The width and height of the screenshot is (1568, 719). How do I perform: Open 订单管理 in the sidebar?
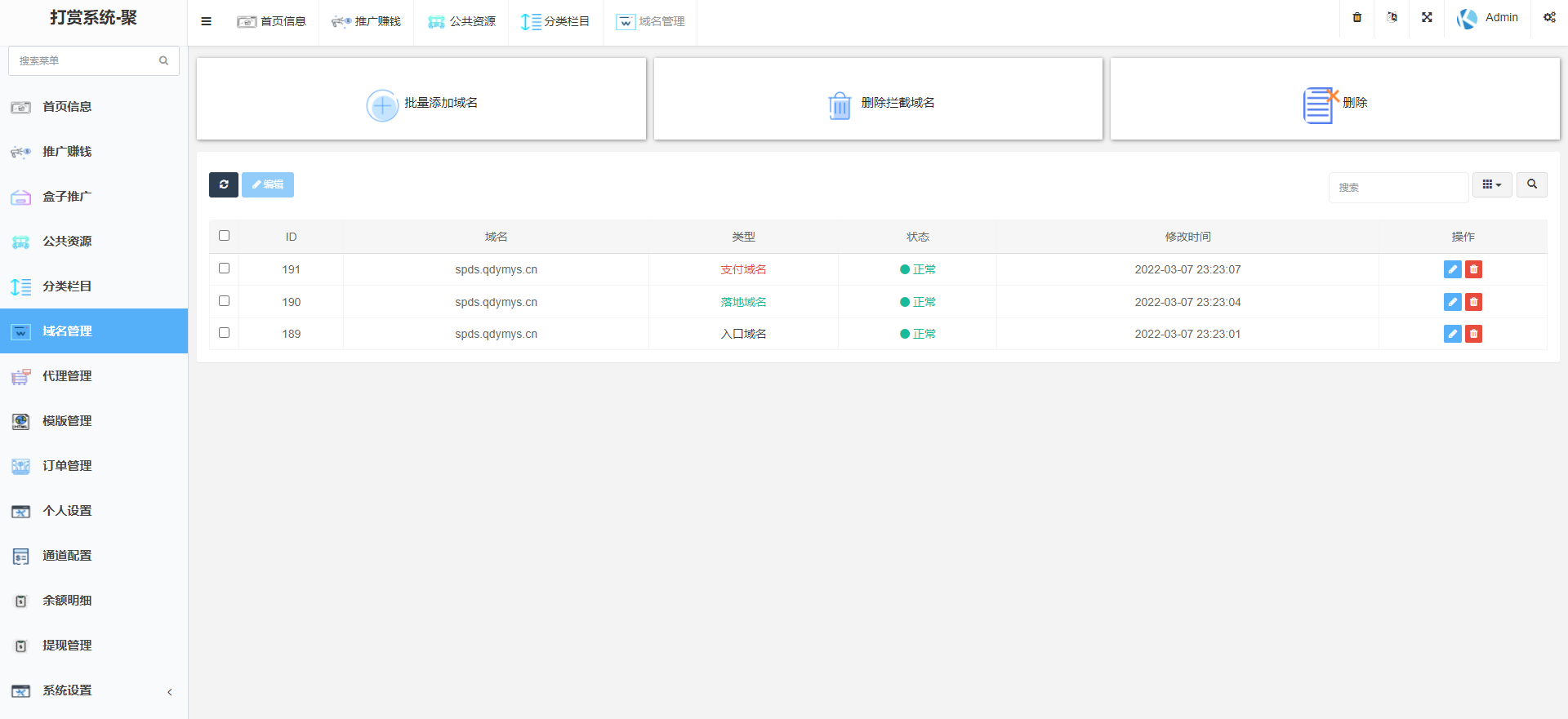[67, 466]
